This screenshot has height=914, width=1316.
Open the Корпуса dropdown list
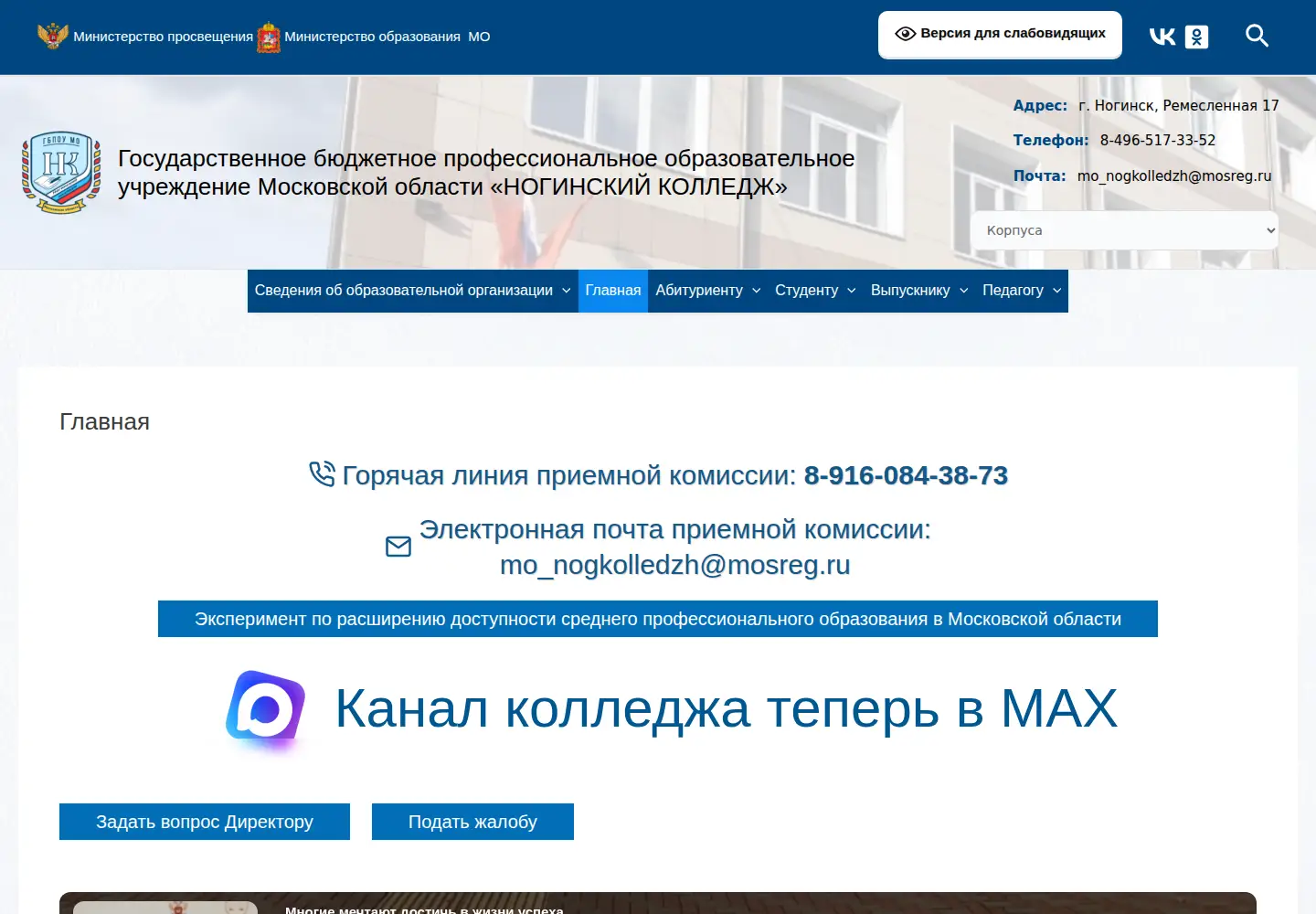coord(1124,230)
